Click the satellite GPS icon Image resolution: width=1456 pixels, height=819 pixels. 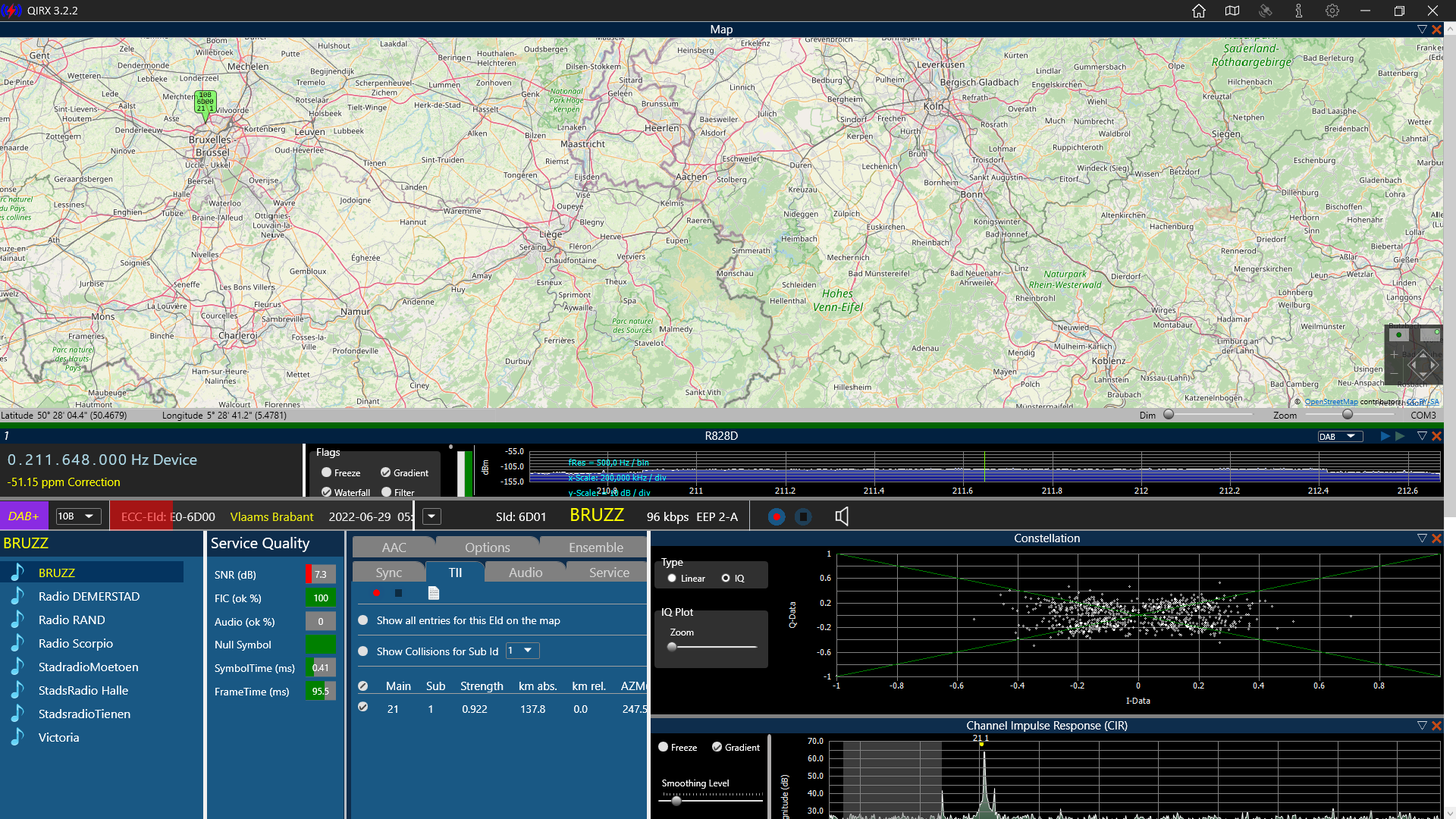[x=1266, y=11]
